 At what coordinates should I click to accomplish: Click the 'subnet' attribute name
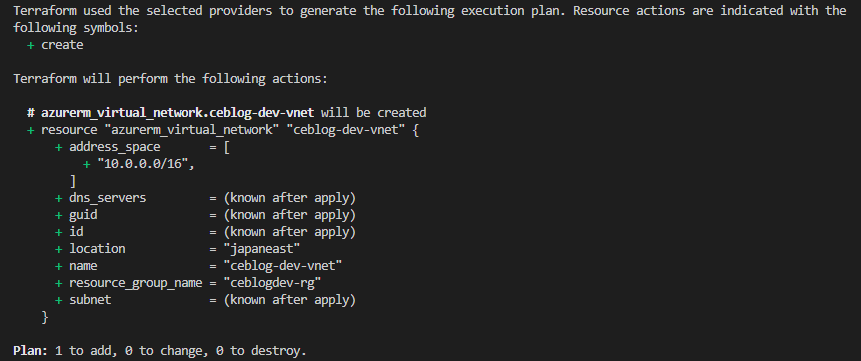90,300
